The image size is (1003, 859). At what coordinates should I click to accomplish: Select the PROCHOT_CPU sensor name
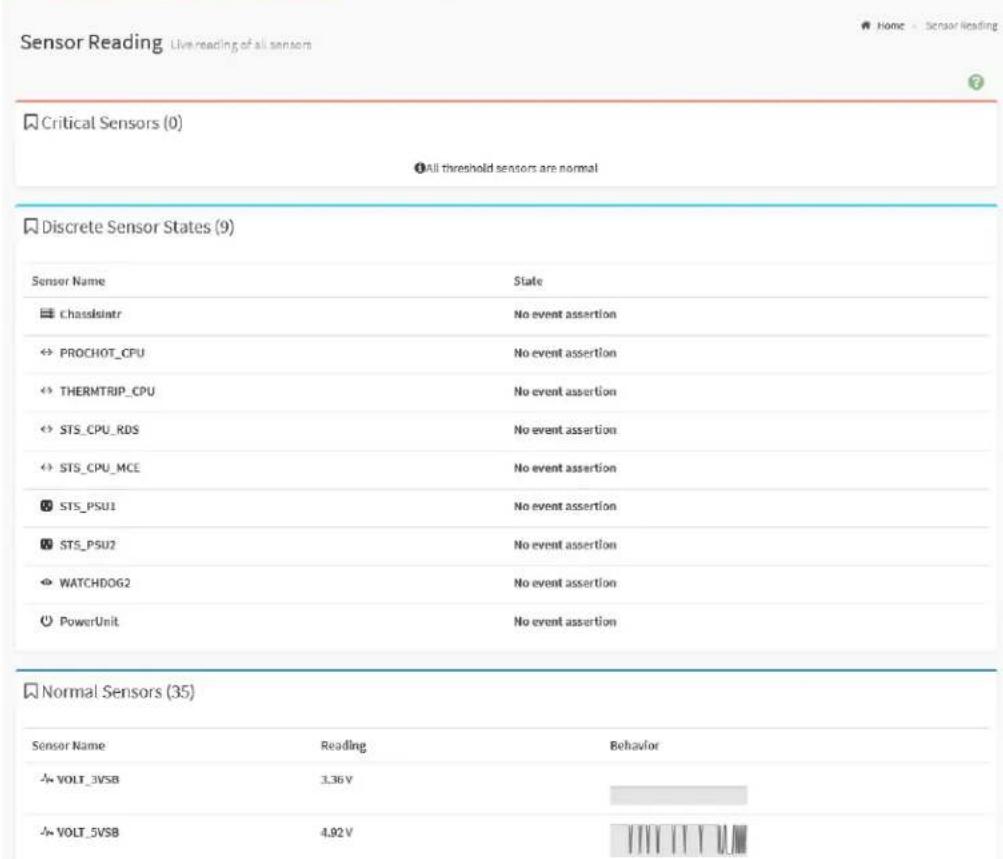coord(102,352)
